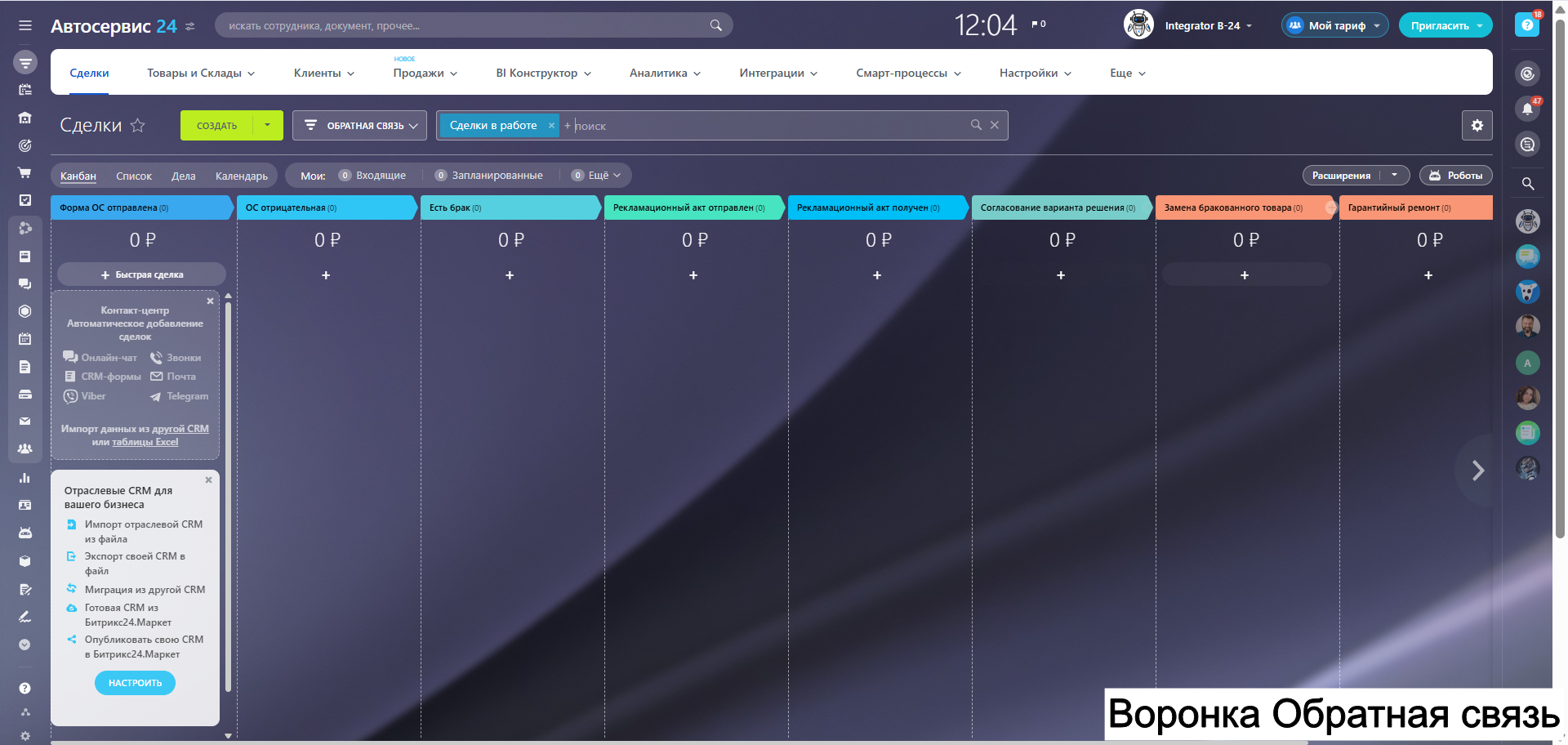1568x745 pixels.
Task: Select the Канбан view
Action: [x=78, y=176]
